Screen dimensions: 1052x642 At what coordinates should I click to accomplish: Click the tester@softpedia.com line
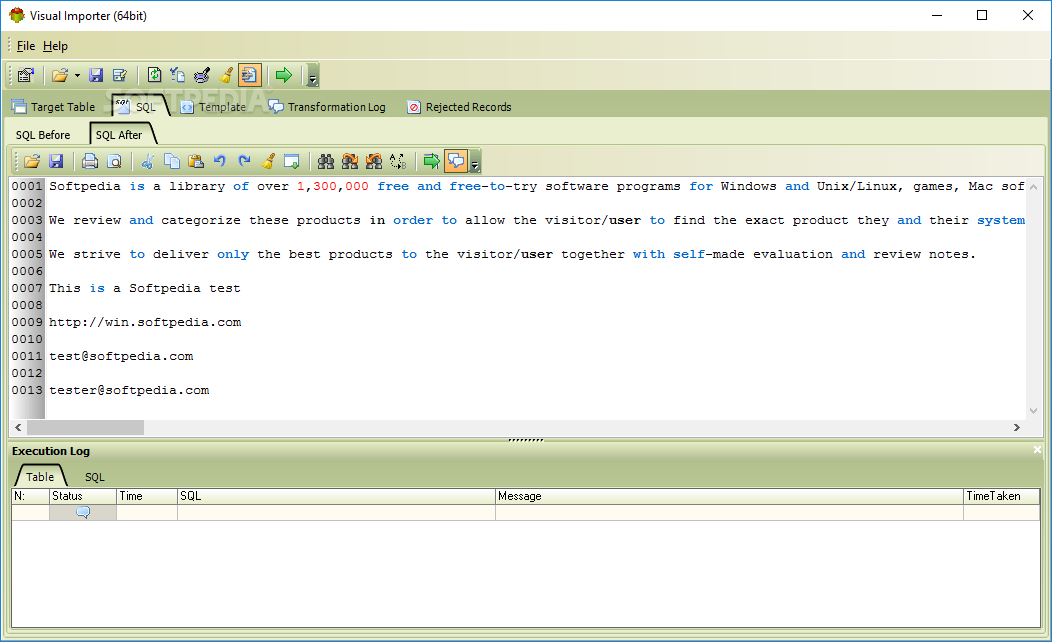pos(129,390)
